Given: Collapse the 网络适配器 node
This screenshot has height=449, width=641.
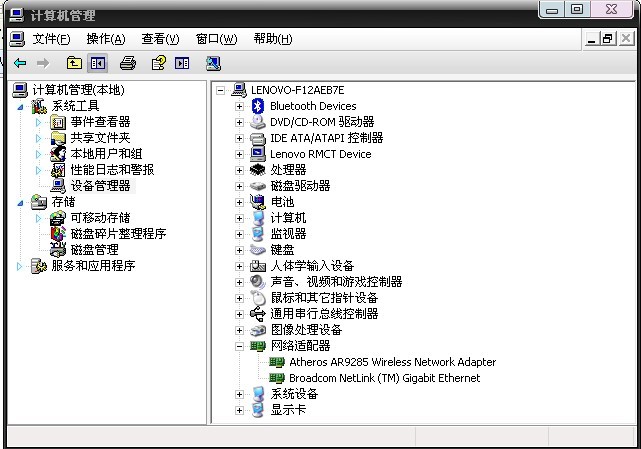Looking at the screenshot, I should [240, 346].
